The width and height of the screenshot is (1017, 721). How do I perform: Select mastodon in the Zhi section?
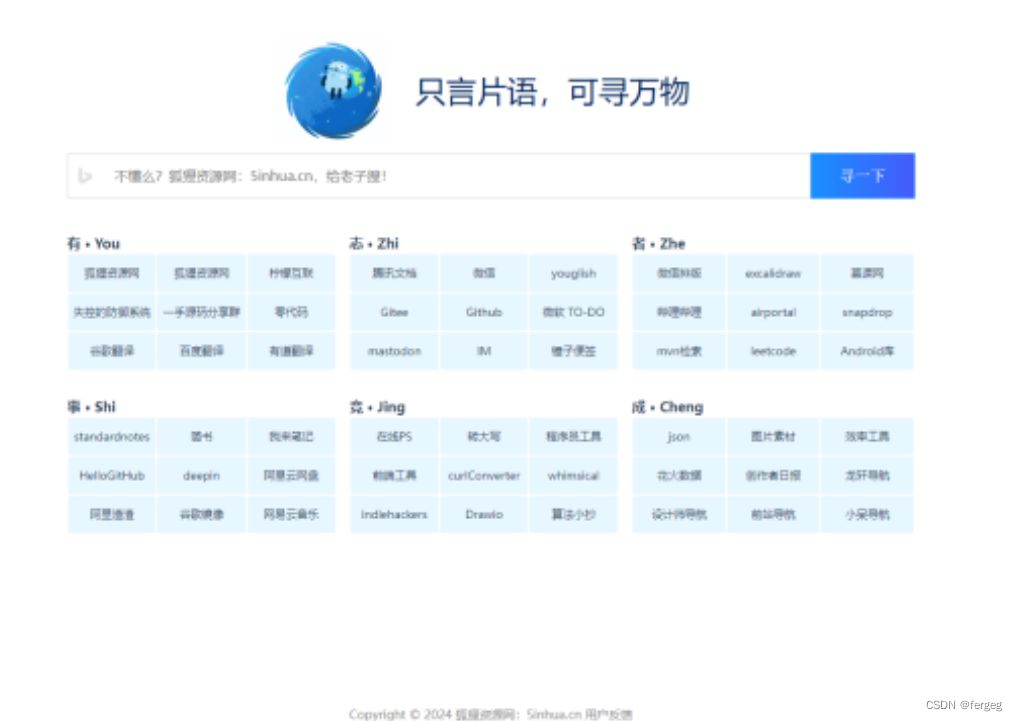pyautogui.click(x=393, y=351)
